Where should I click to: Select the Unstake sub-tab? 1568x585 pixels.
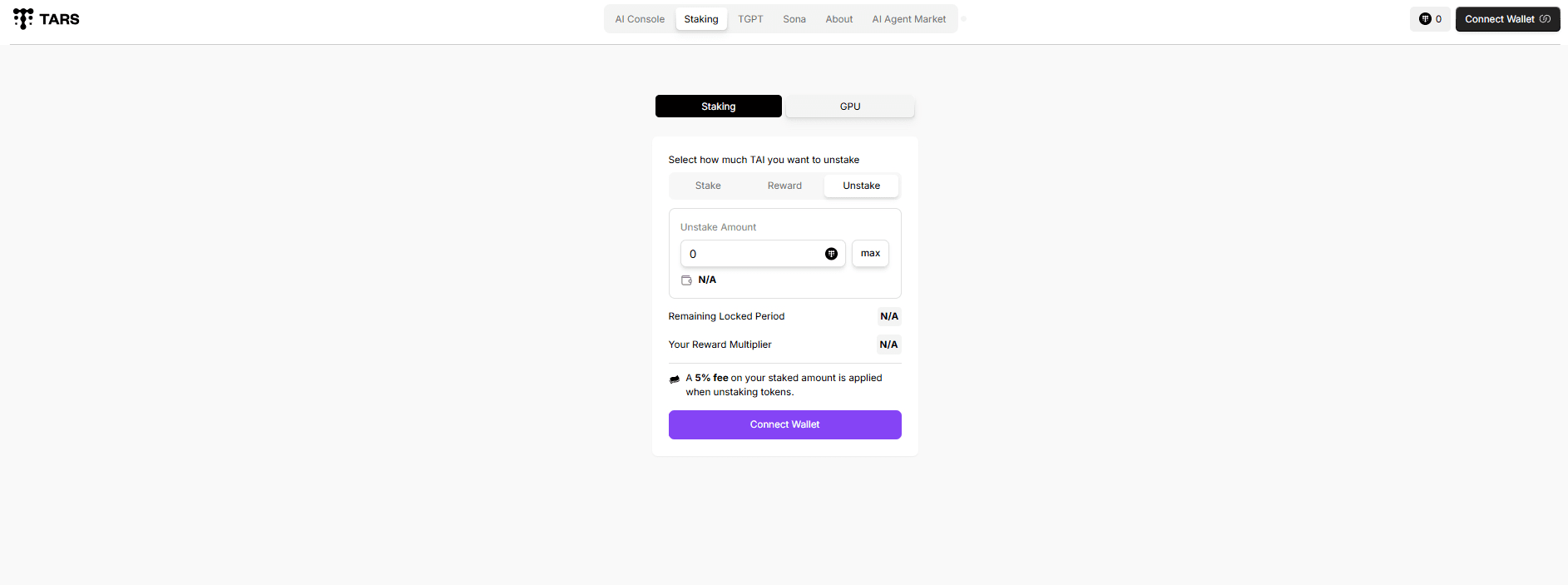(x=862, y=186)
